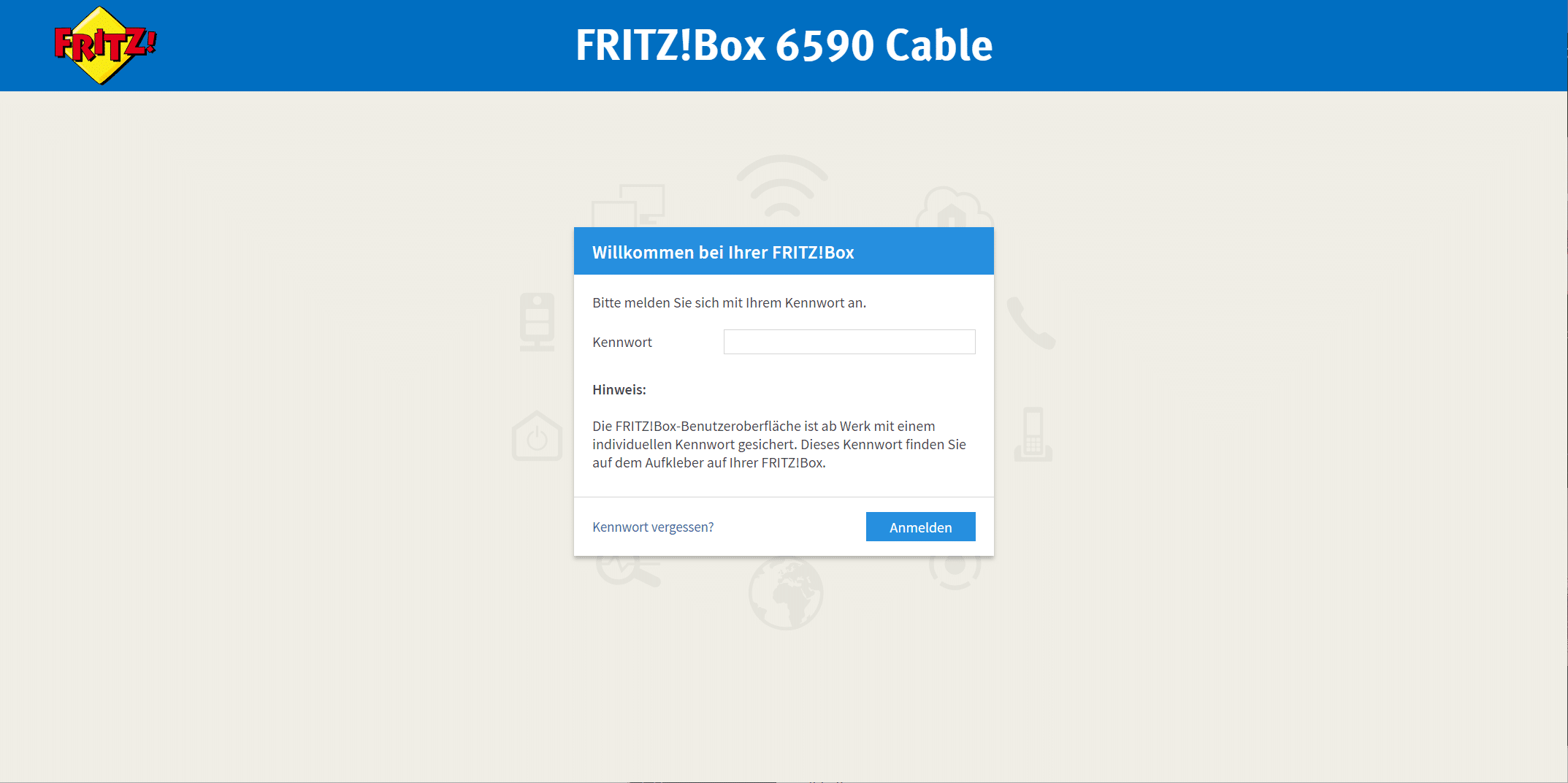Click the FRITZ! logo in header
The image size is (1568, 783).
pos(105,45)
